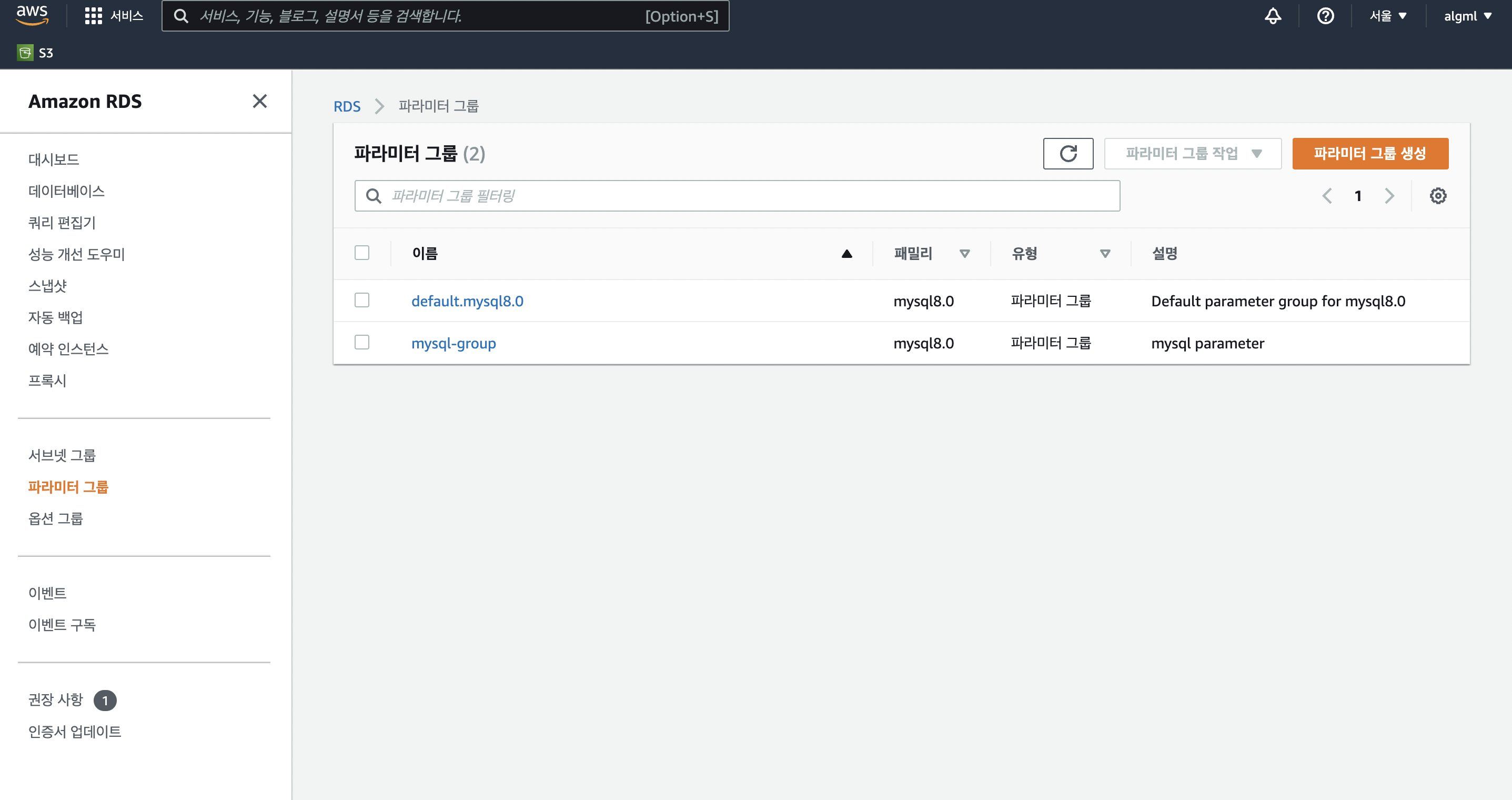
Task: Sort by 패밀리 column arrow
Action: [964, 254]
